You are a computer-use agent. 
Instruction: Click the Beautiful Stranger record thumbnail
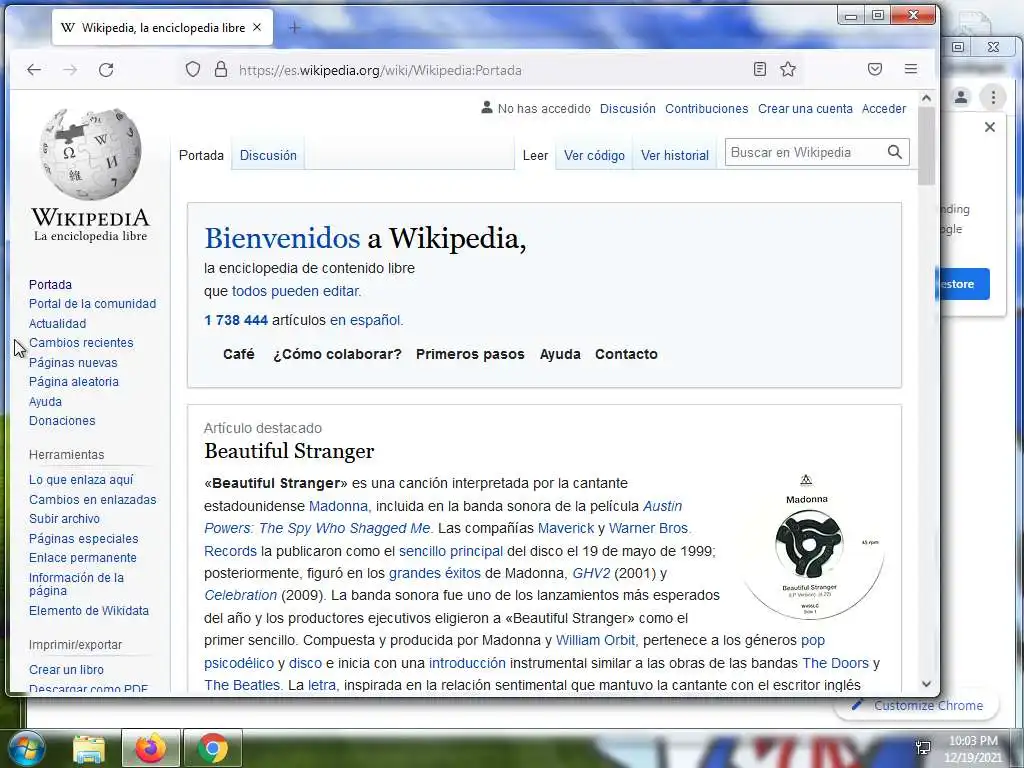pyautogui.click(x=811, y=545)
